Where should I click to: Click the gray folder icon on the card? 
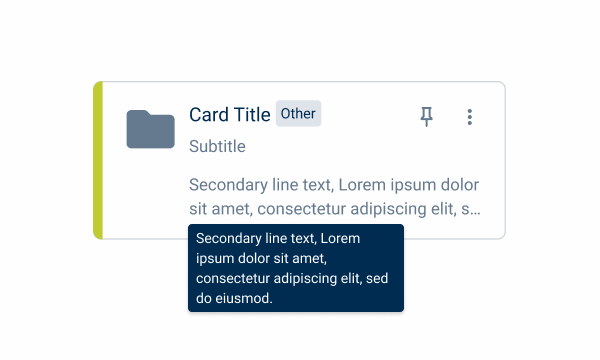point(150,129)
